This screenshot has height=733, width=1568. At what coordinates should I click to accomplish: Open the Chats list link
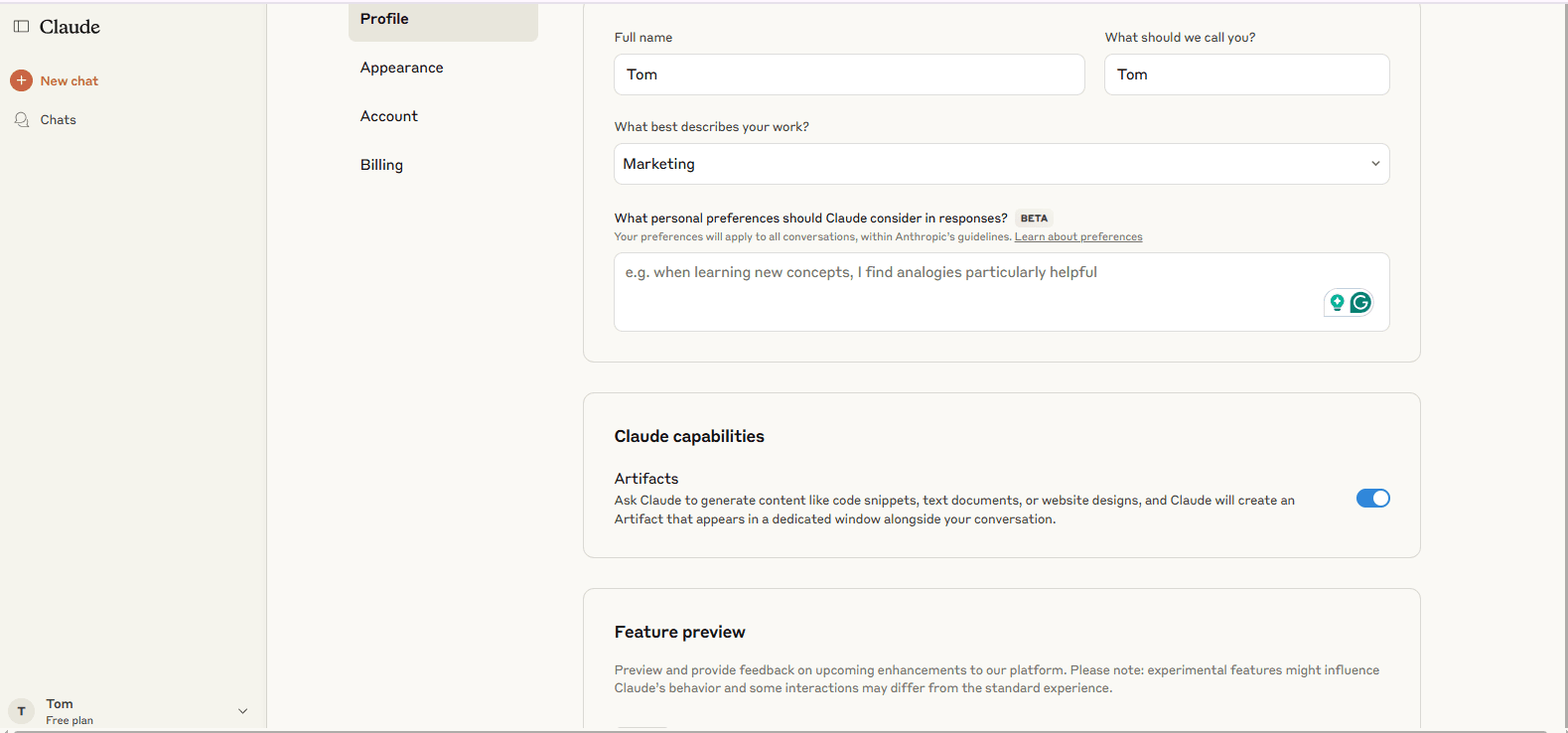[x=58, y=119]
